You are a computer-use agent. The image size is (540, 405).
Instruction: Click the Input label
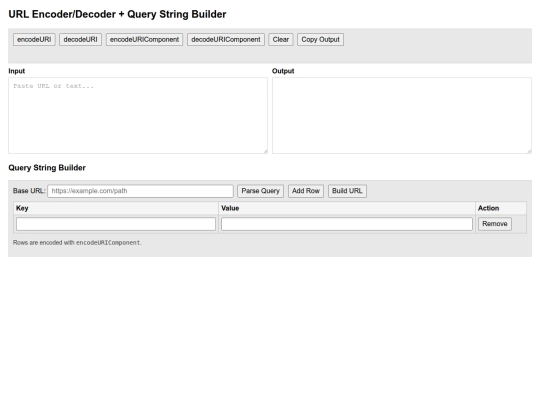(x=17, y=71)
